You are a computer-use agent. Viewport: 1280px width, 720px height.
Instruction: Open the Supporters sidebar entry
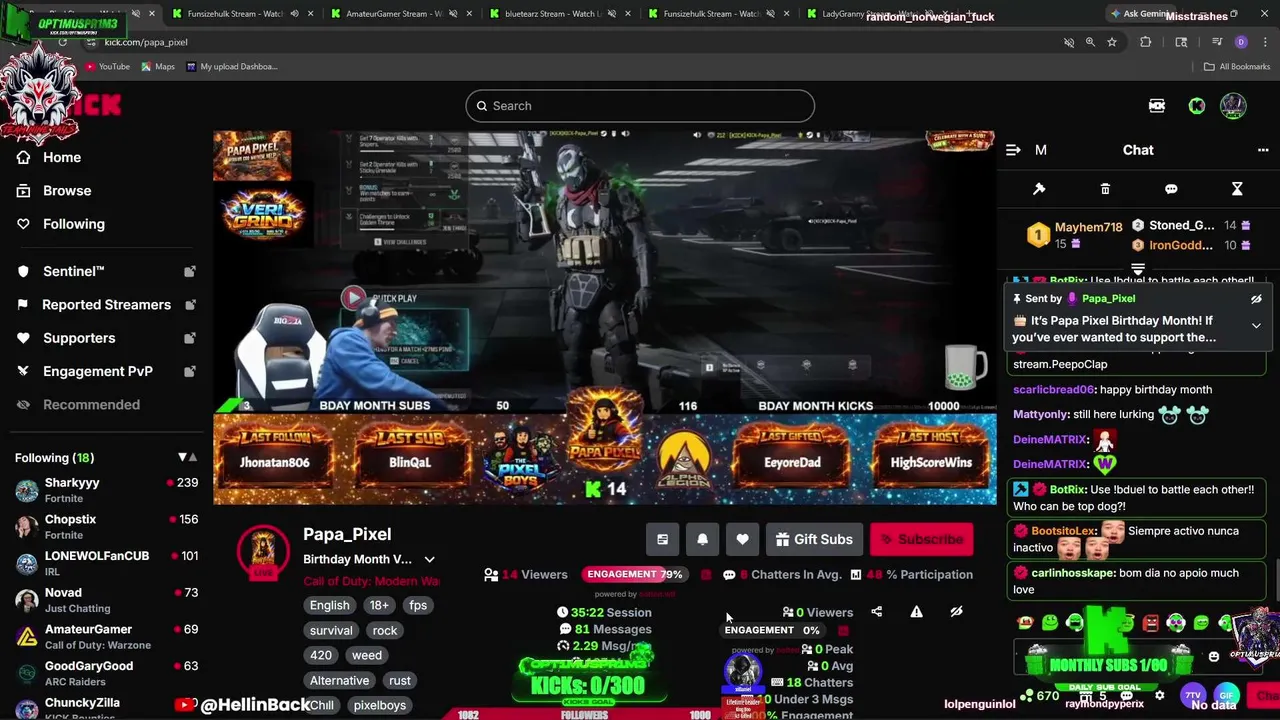79,338
